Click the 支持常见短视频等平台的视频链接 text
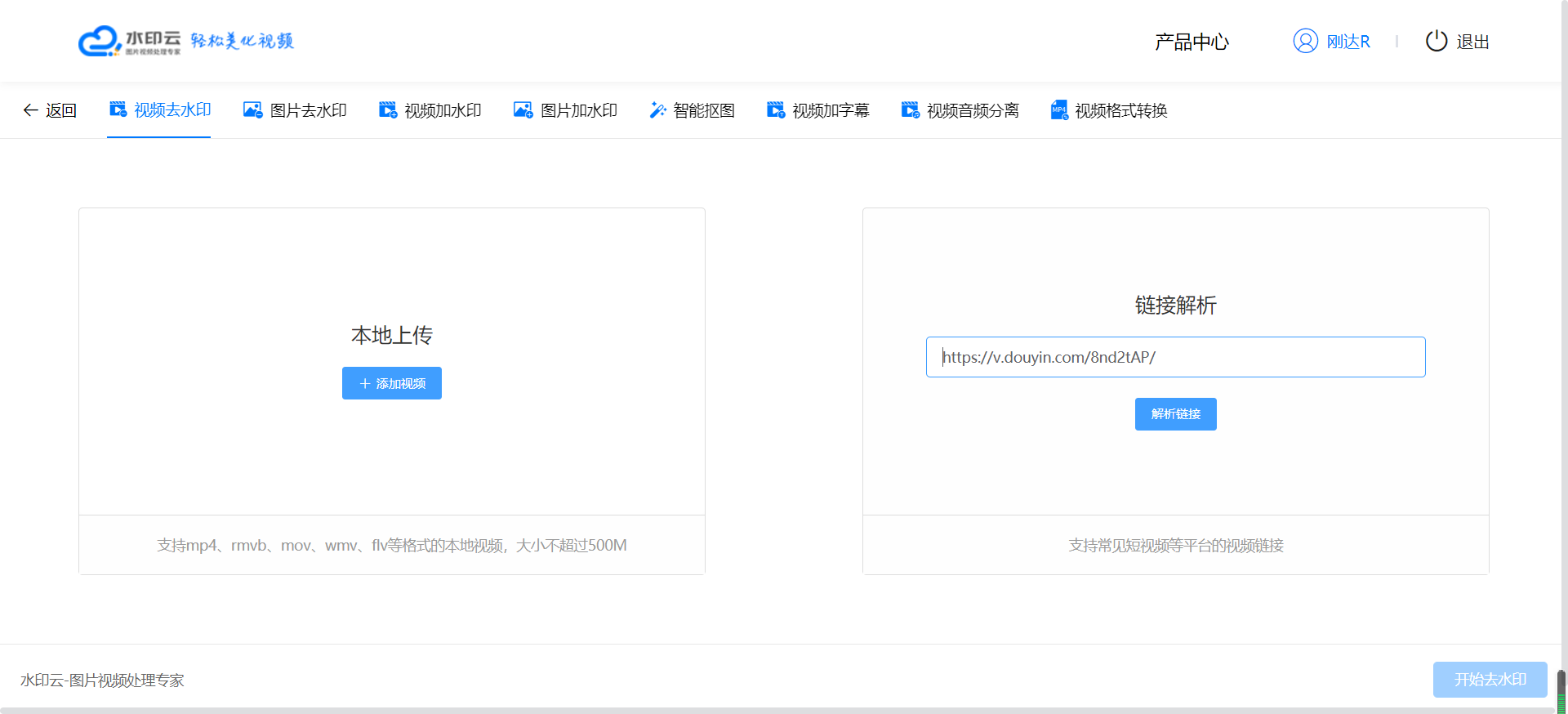The width and height of the screenshot is (1568, 714). coord(1176,545)
